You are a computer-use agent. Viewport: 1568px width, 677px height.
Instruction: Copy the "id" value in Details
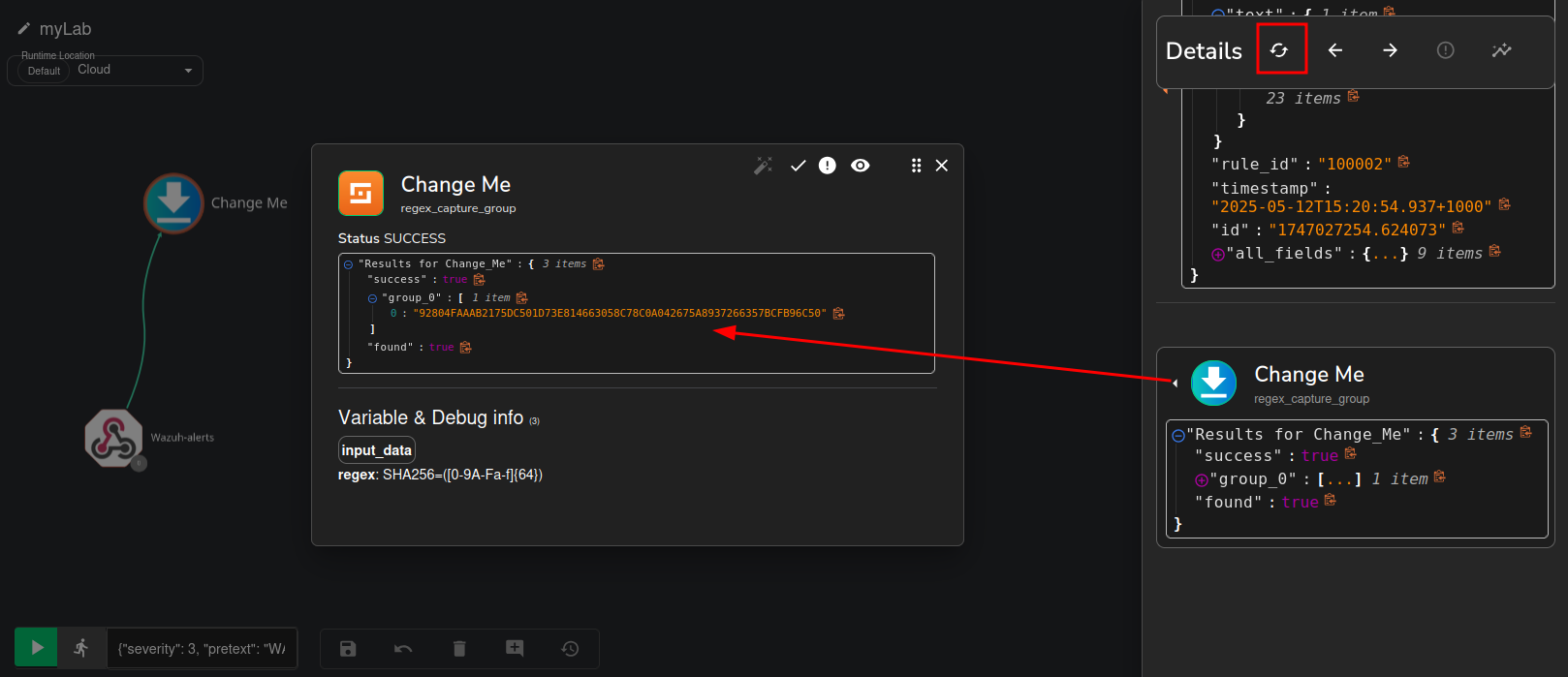[1458, 228]
